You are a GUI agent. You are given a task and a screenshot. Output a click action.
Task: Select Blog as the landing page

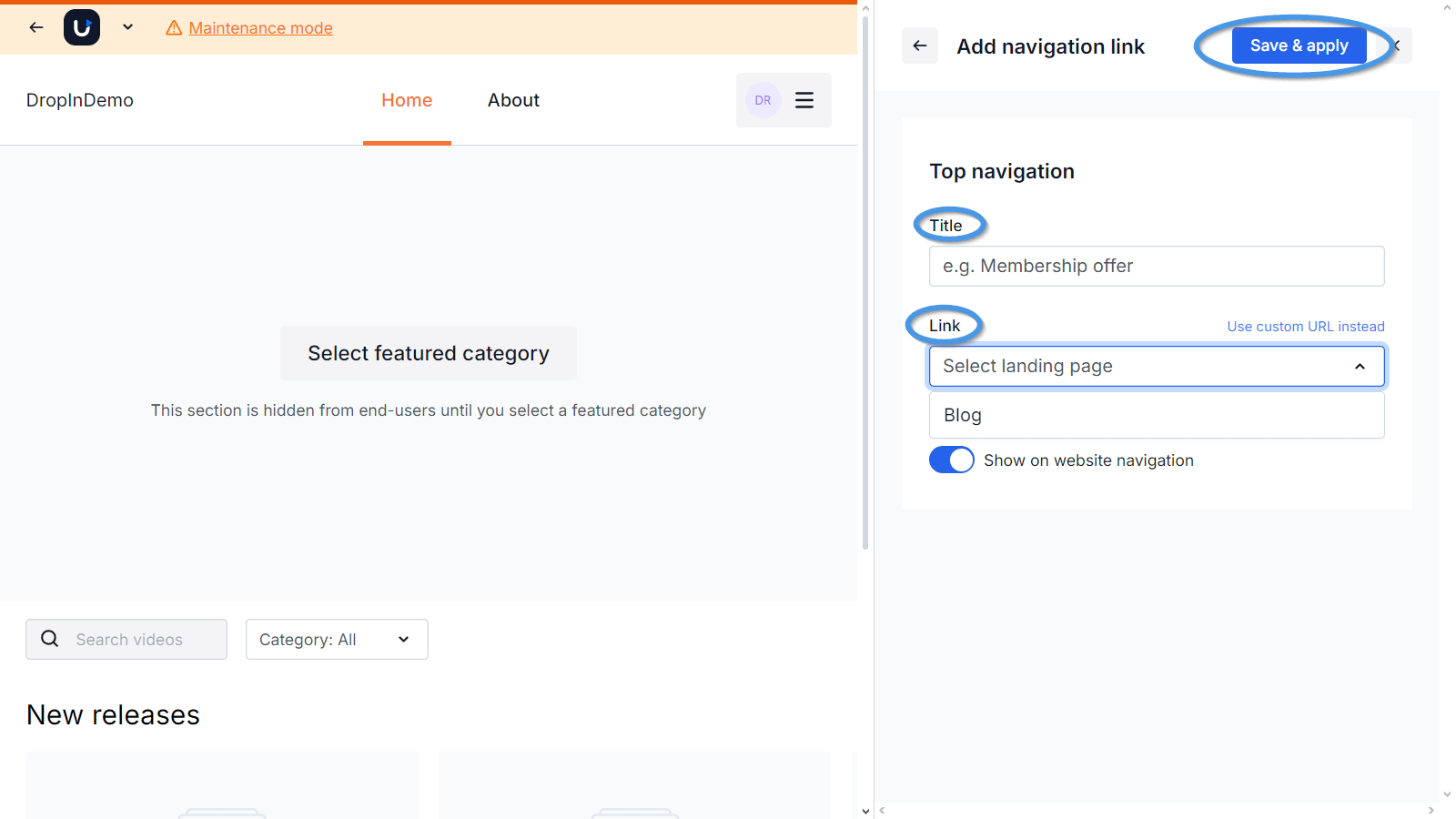pyautogui.click(x=1157, y=415)
